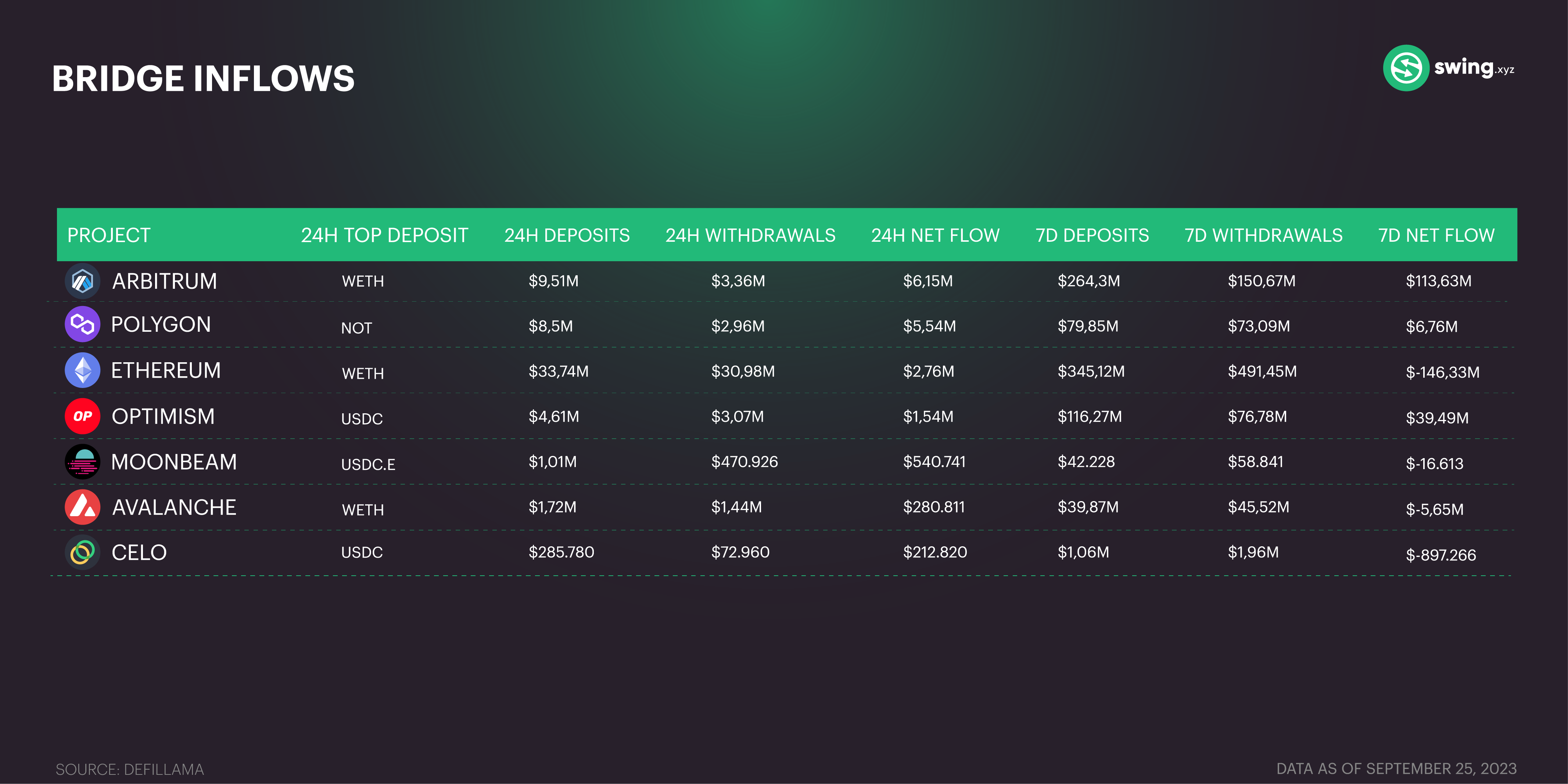
Task: Click Arbitrum 7D deposits $264,3M
Action: tap(1089, 281)
